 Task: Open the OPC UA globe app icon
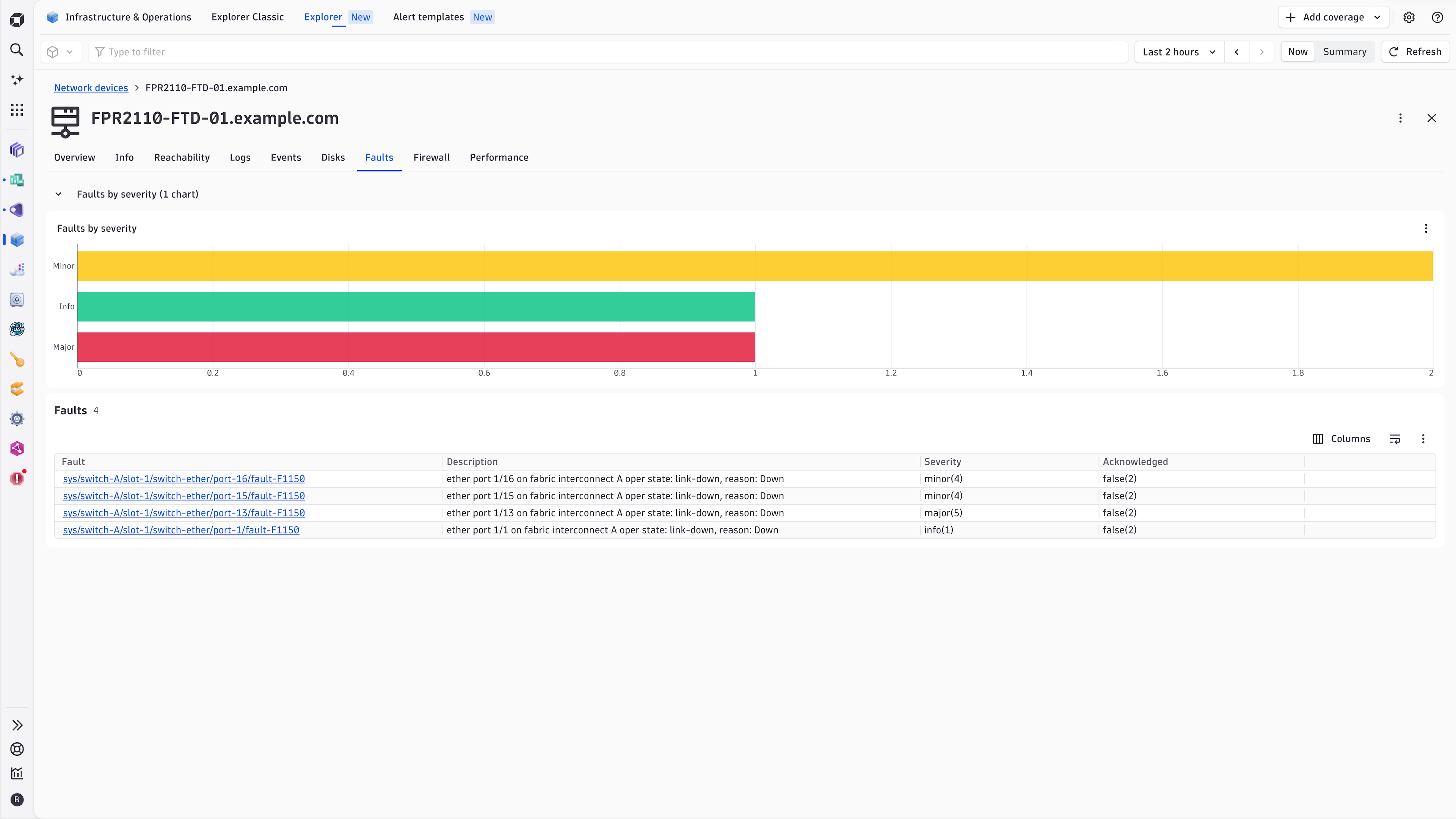coord(17,329)
